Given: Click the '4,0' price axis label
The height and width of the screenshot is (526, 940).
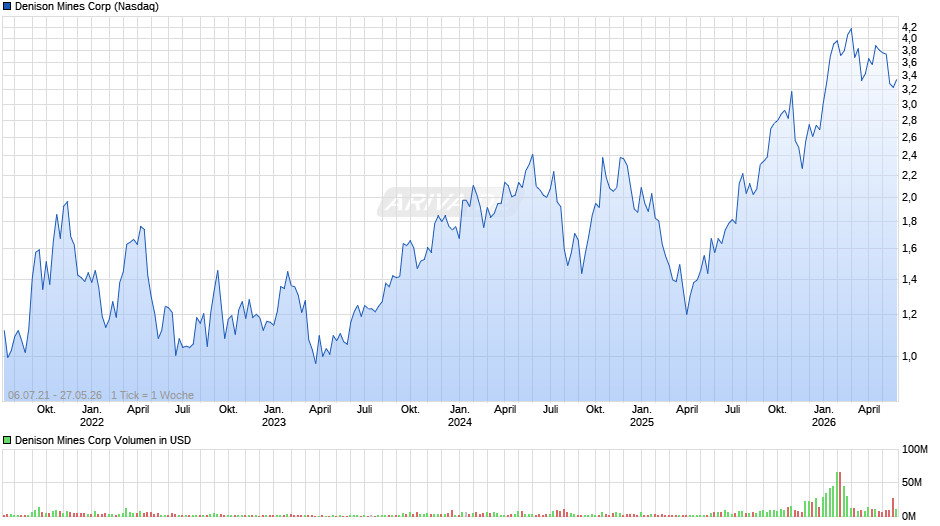Looking at the screenshot, I should point(909,38).
